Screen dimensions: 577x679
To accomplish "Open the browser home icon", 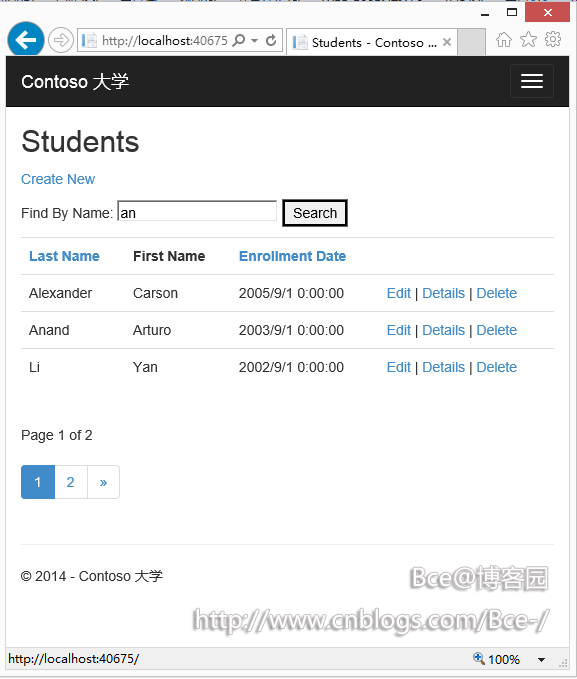I will tap(503, 40).
